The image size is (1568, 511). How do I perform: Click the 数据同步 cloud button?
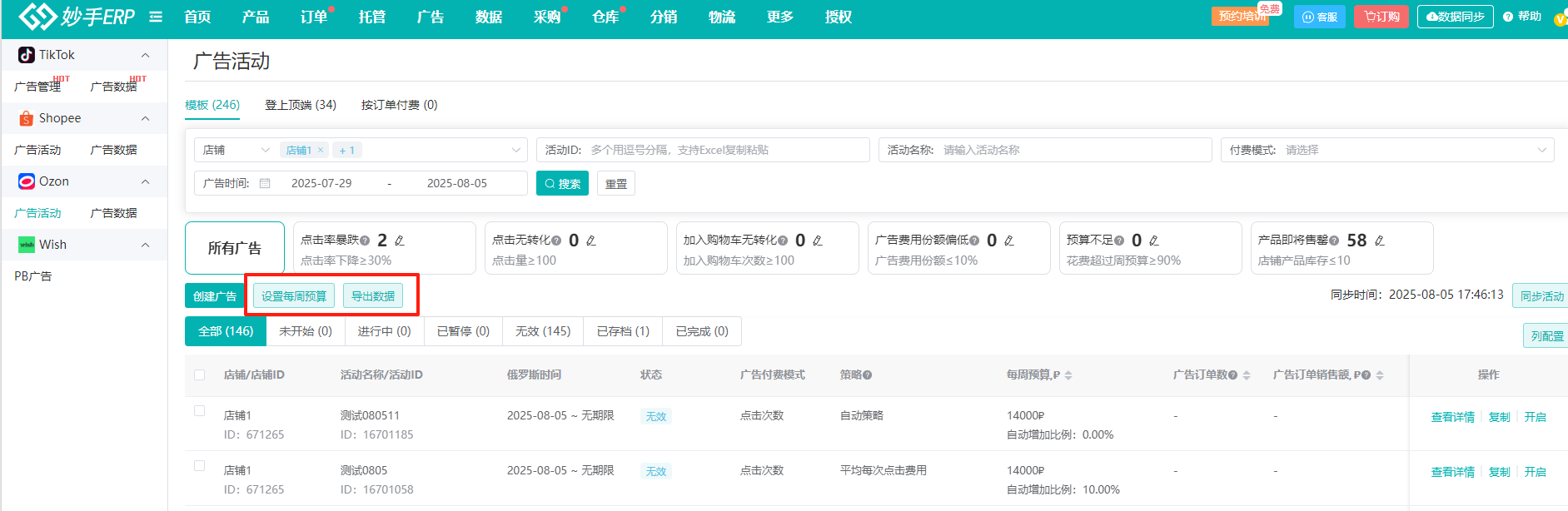click(x=1455, y=17)
